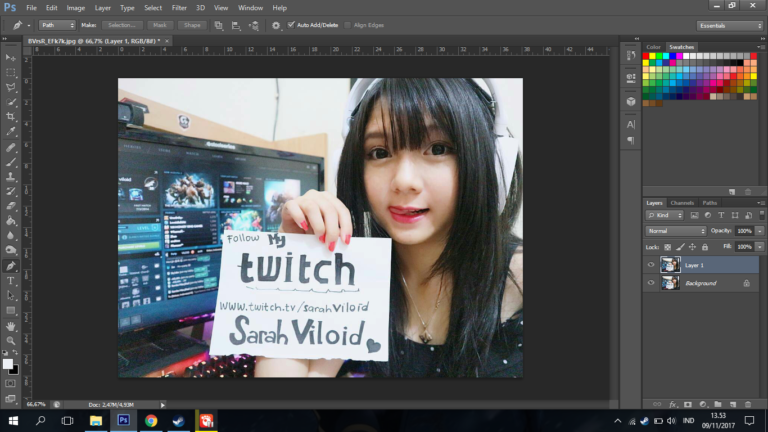This screenshot has width=768, height=432.
Task: Open the Paragraph panel icon
Action: 631,141
